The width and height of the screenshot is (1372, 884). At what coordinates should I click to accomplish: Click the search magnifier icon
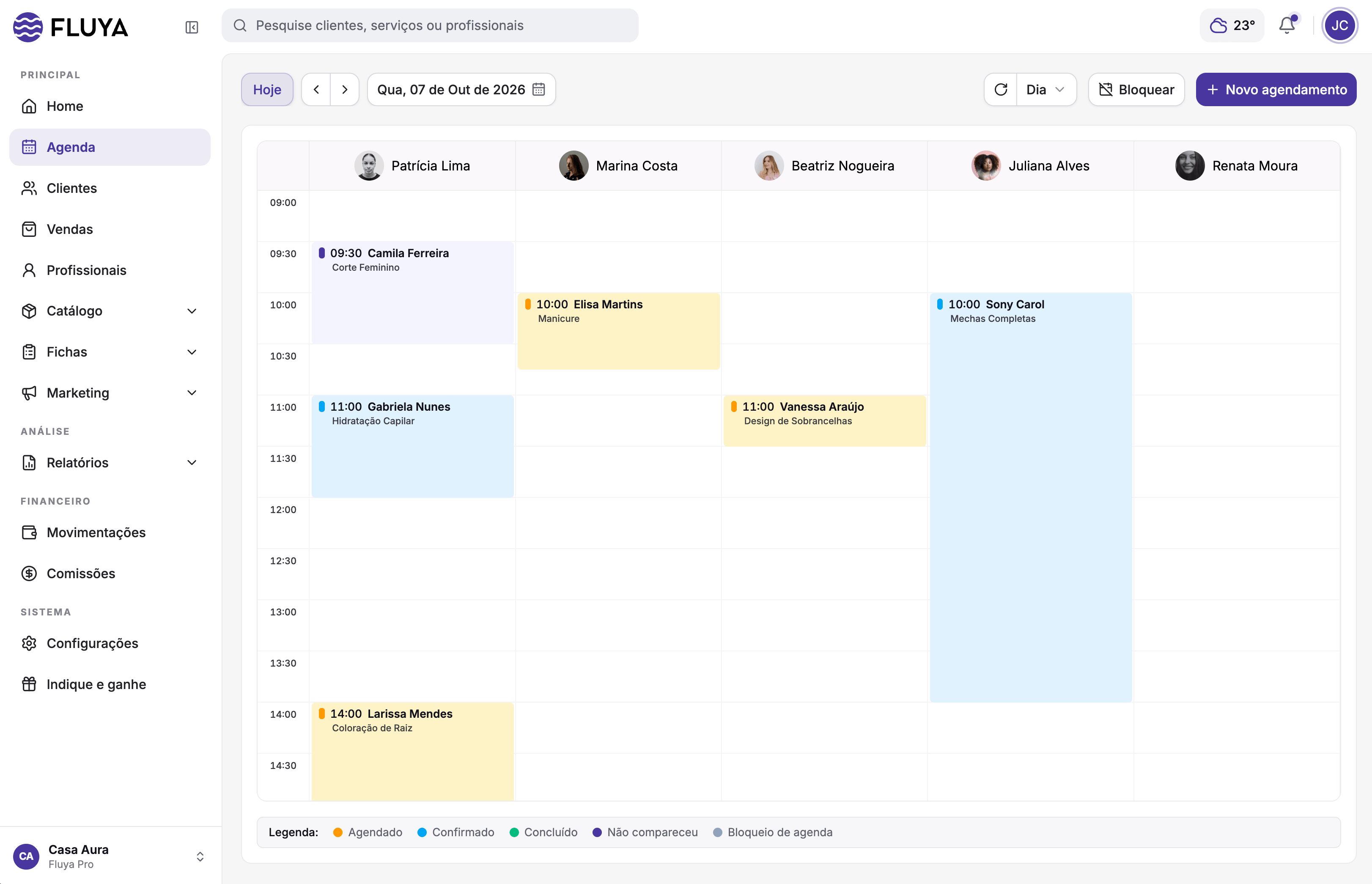240,25
